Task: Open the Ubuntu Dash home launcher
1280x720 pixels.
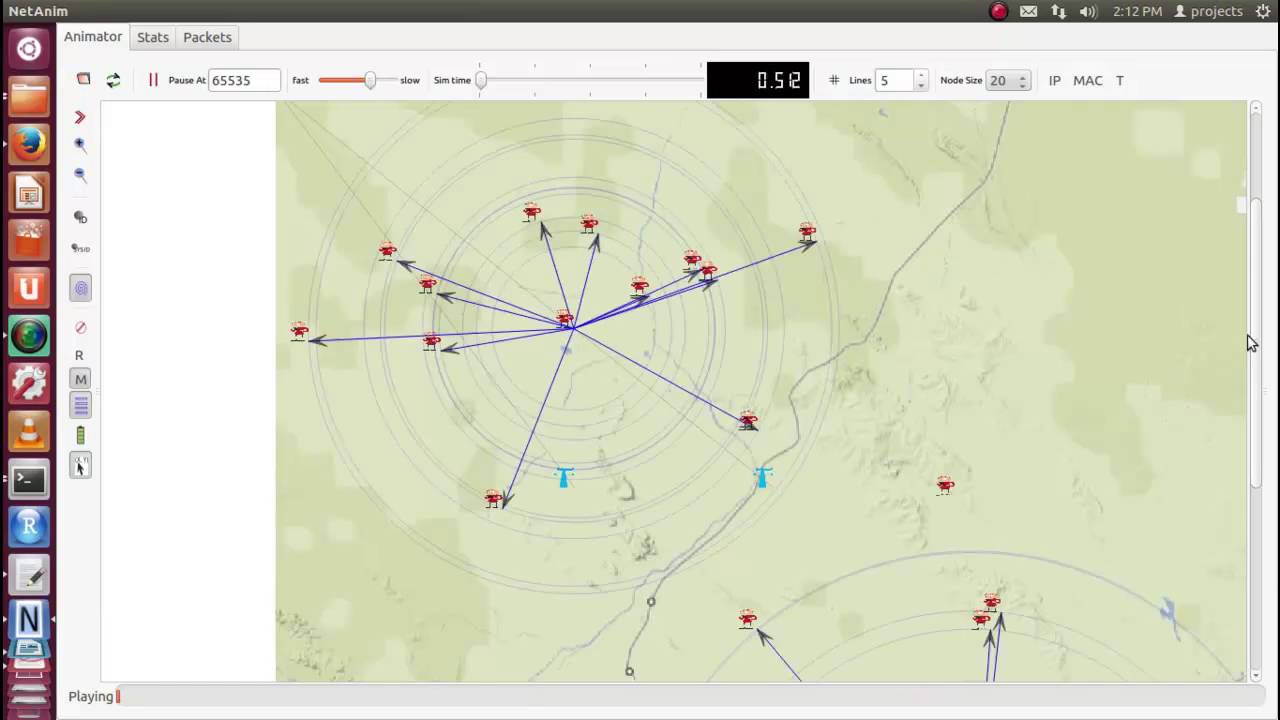Action: click(x=29, y=48)
